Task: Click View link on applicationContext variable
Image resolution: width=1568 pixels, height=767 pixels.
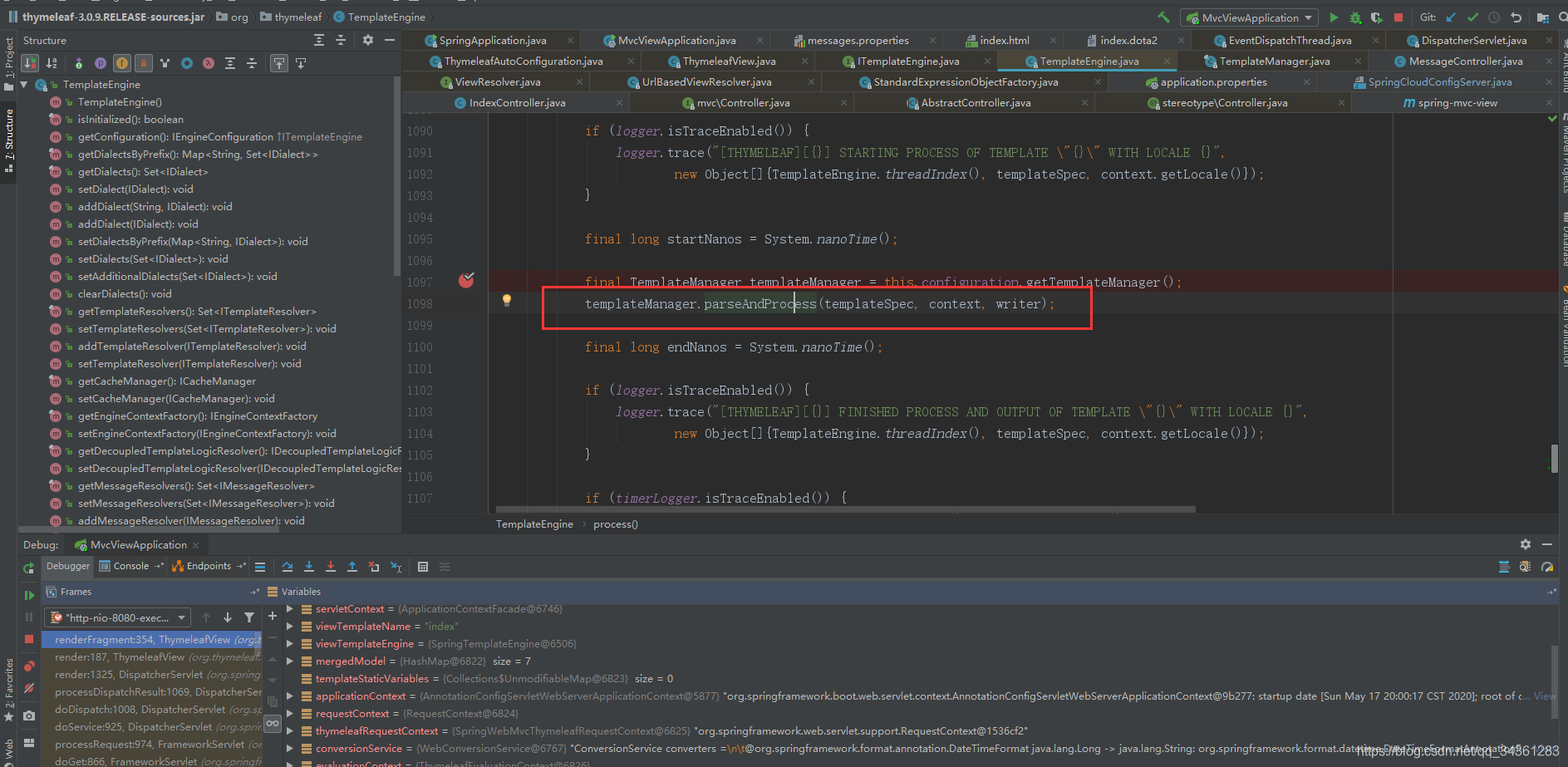Action: click(x=1545, y=696)
